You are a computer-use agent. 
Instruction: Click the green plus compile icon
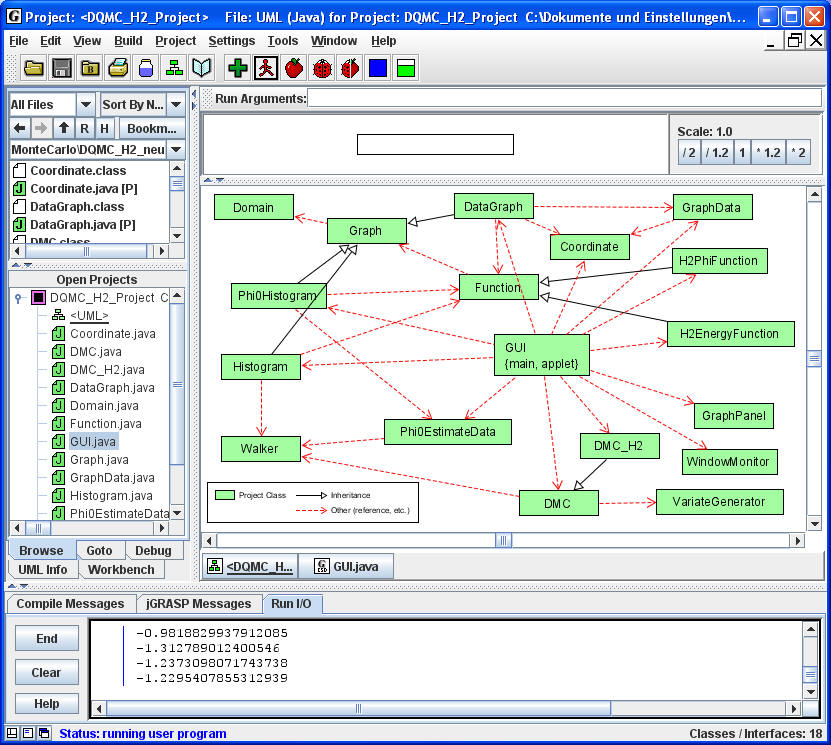point(238,68)
